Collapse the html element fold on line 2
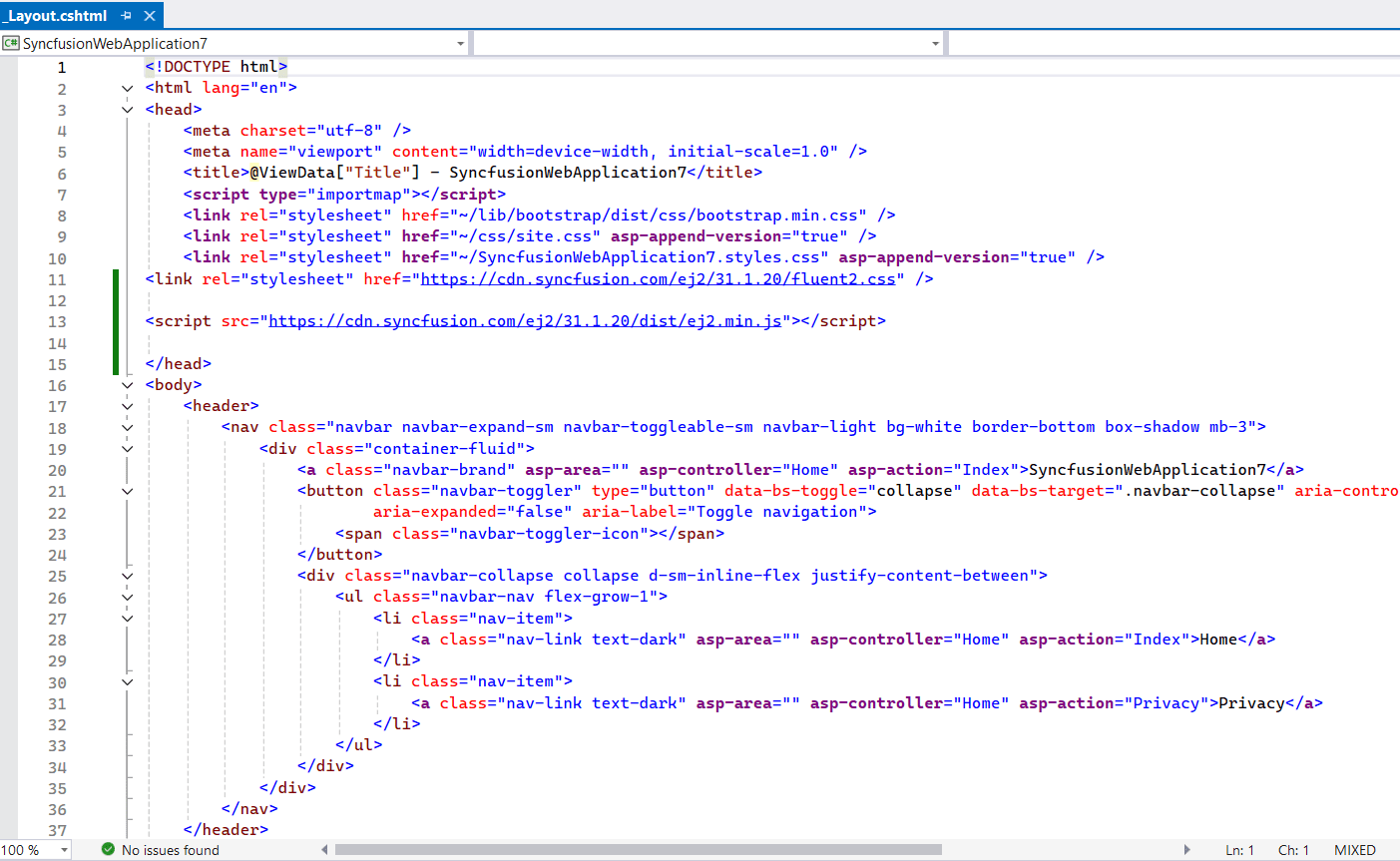The height and width of the screenshot is (861, 1400). click(x=127, y=88)
